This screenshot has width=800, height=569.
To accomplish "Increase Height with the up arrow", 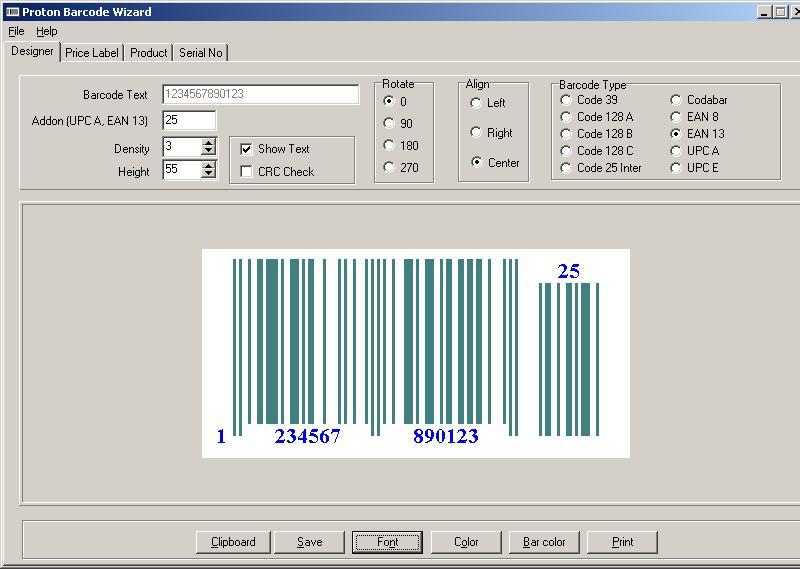I will (x=208, y=165).
